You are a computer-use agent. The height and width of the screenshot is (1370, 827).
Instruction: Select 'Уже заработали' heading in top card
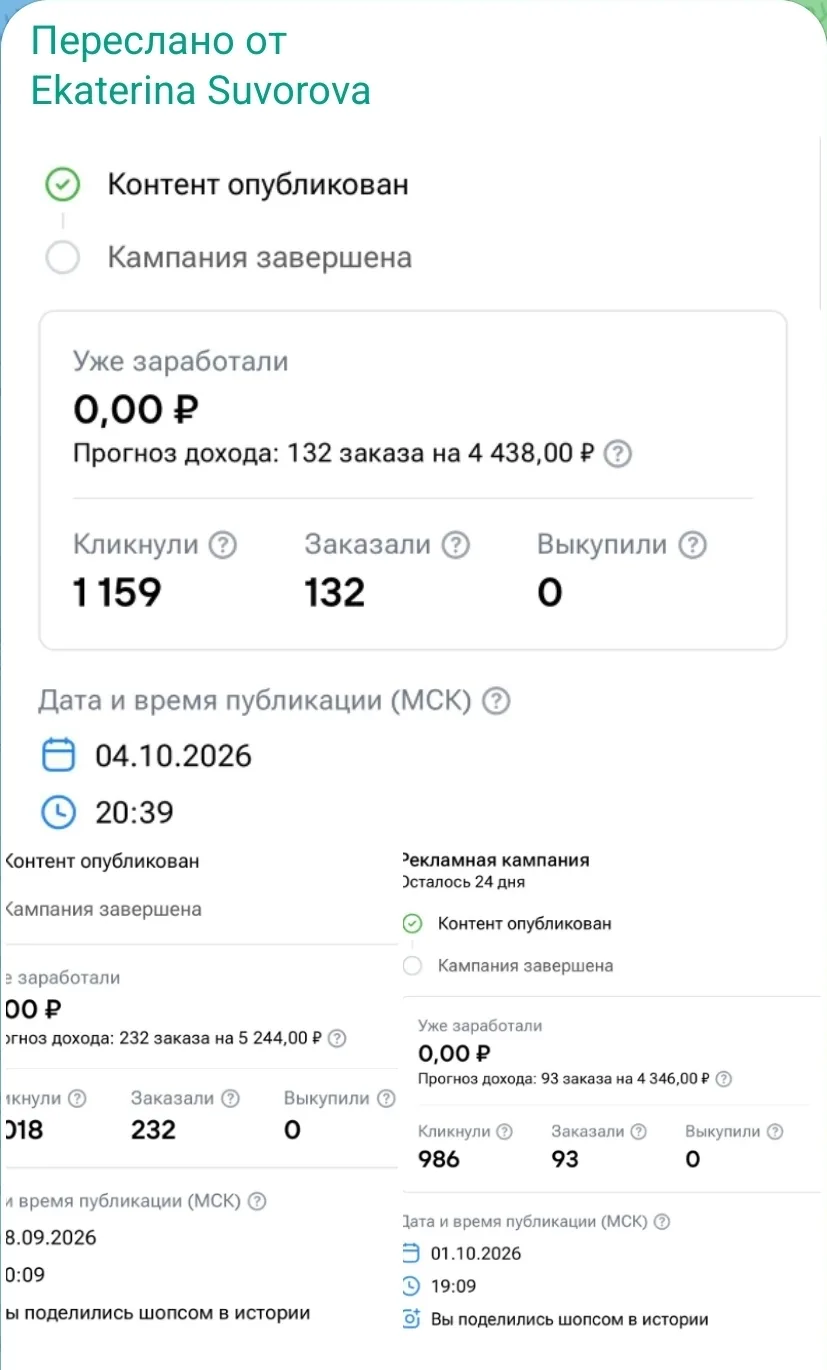181,362
